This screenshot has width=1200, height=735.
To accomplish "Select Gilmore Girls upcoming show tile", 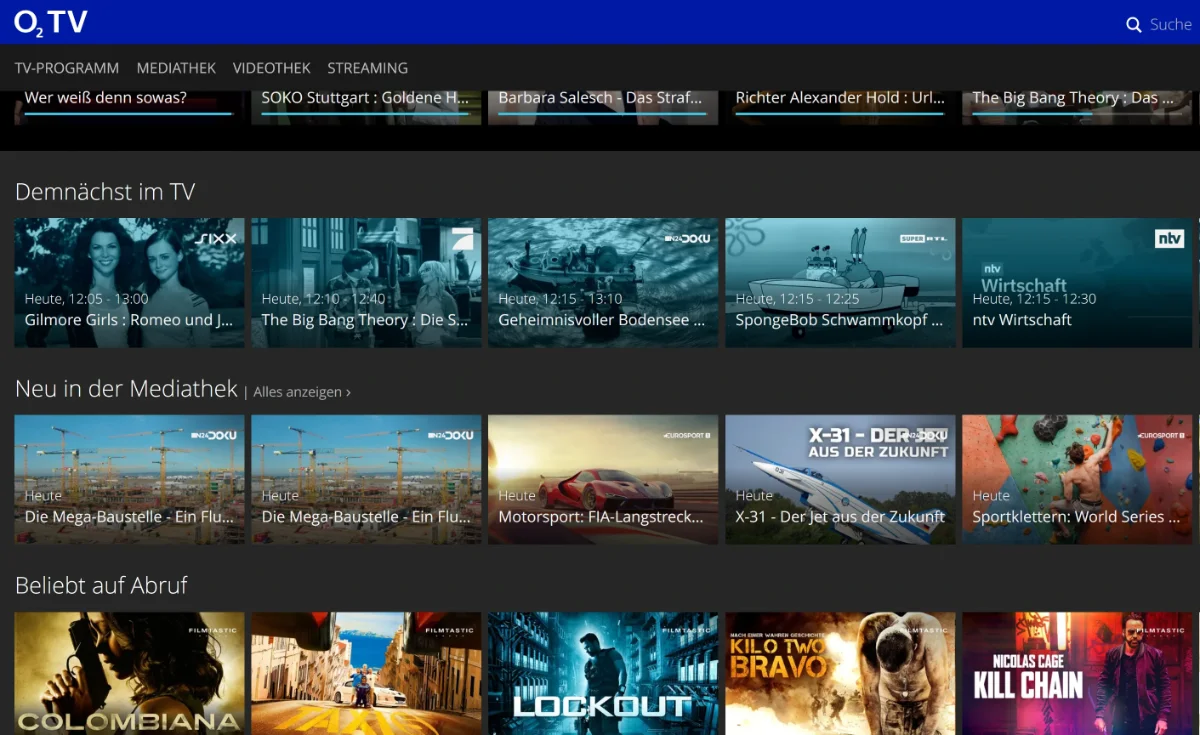I will [x=129, y=283].
